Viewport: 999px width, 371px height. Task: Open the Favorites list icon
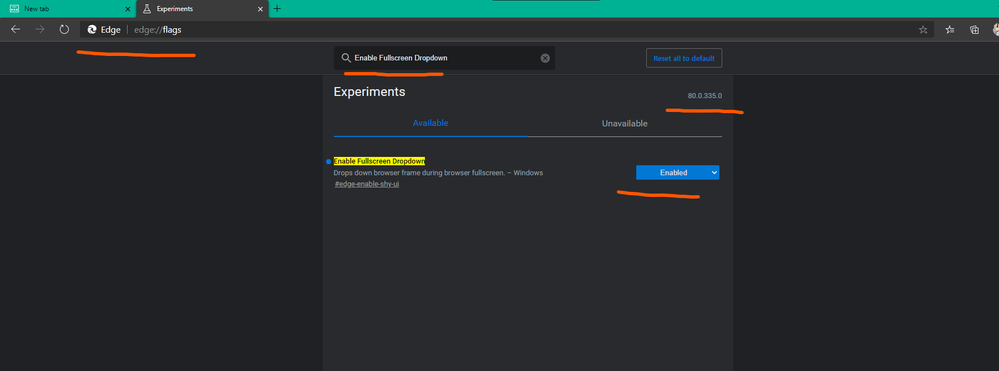coord(950,29)
